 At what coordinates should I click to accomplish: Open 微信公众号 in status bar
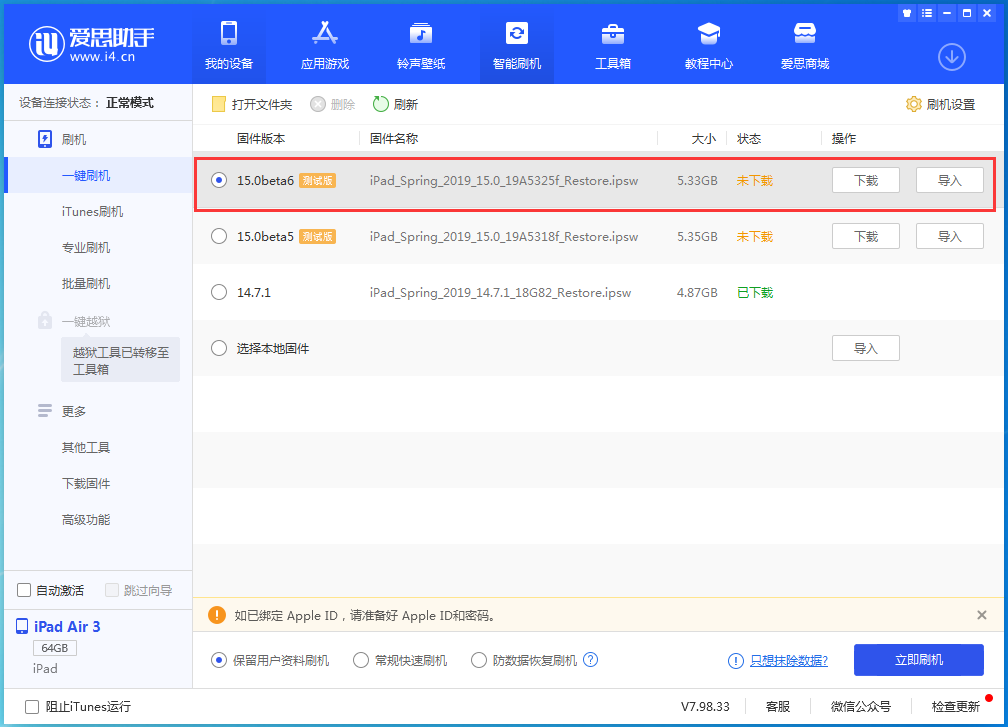coord(861,707)
